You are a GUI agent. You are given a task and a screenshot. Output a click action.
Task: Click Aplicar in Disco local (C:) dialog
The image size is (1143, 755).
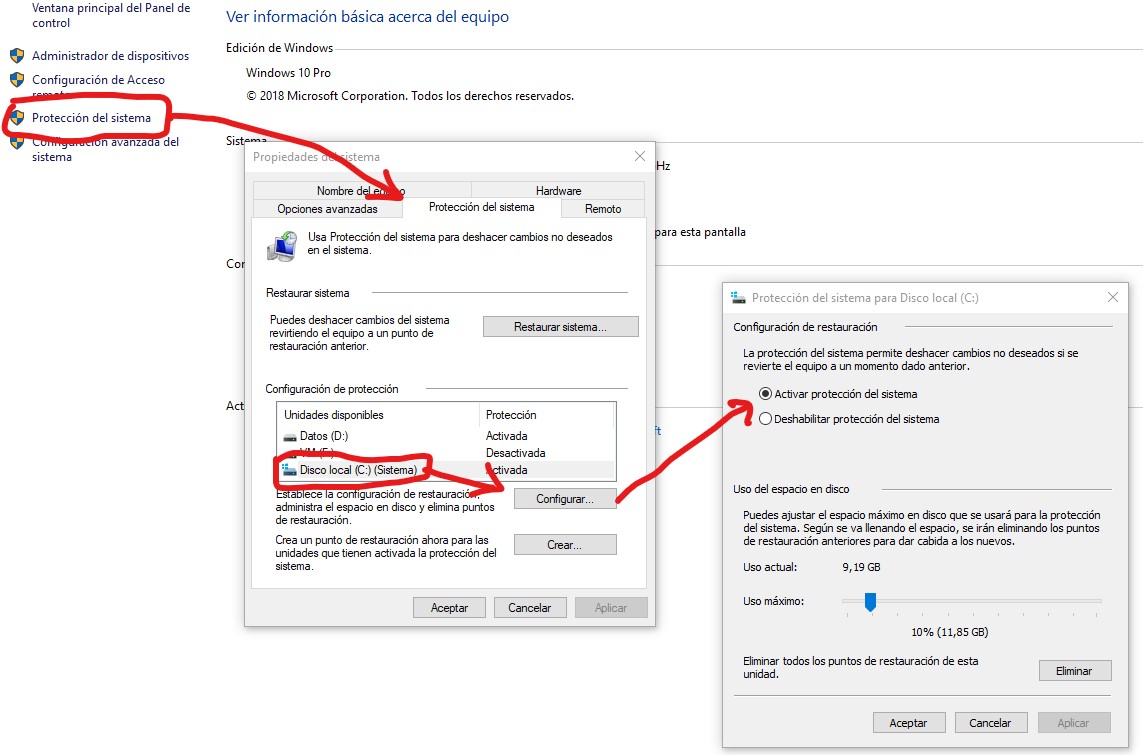[1074, 722]
